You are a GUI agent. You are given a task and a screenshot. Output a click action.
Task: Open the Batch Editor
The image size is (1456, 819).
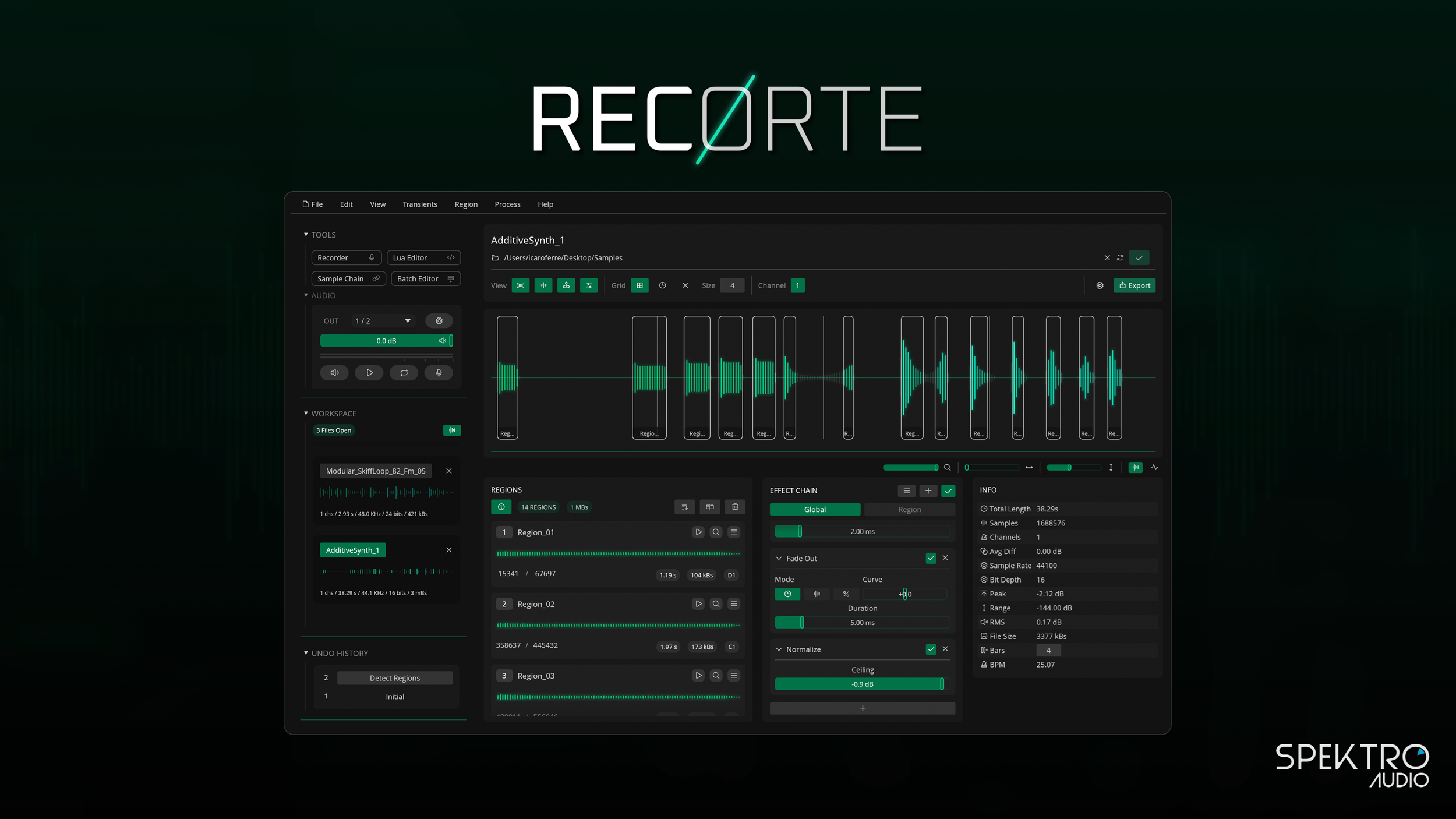coord(426,278)
